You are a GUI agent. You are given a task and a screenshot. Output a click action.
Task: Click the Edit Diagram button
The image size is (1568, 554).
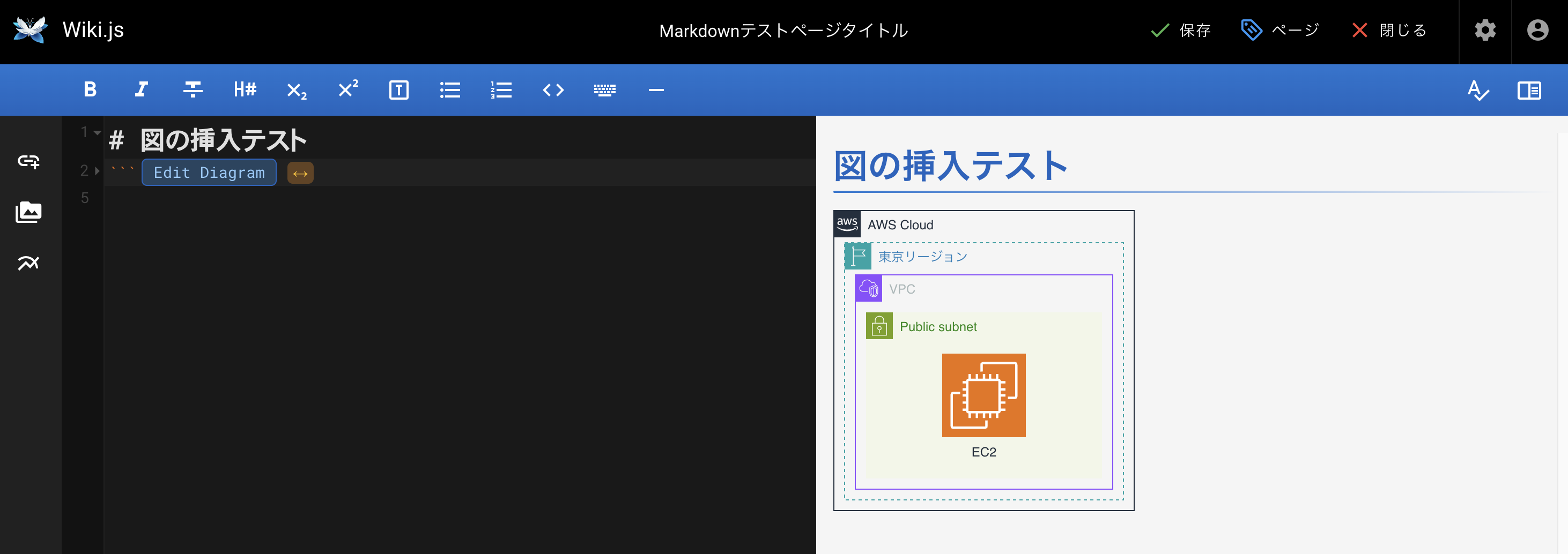pos(209,172)
